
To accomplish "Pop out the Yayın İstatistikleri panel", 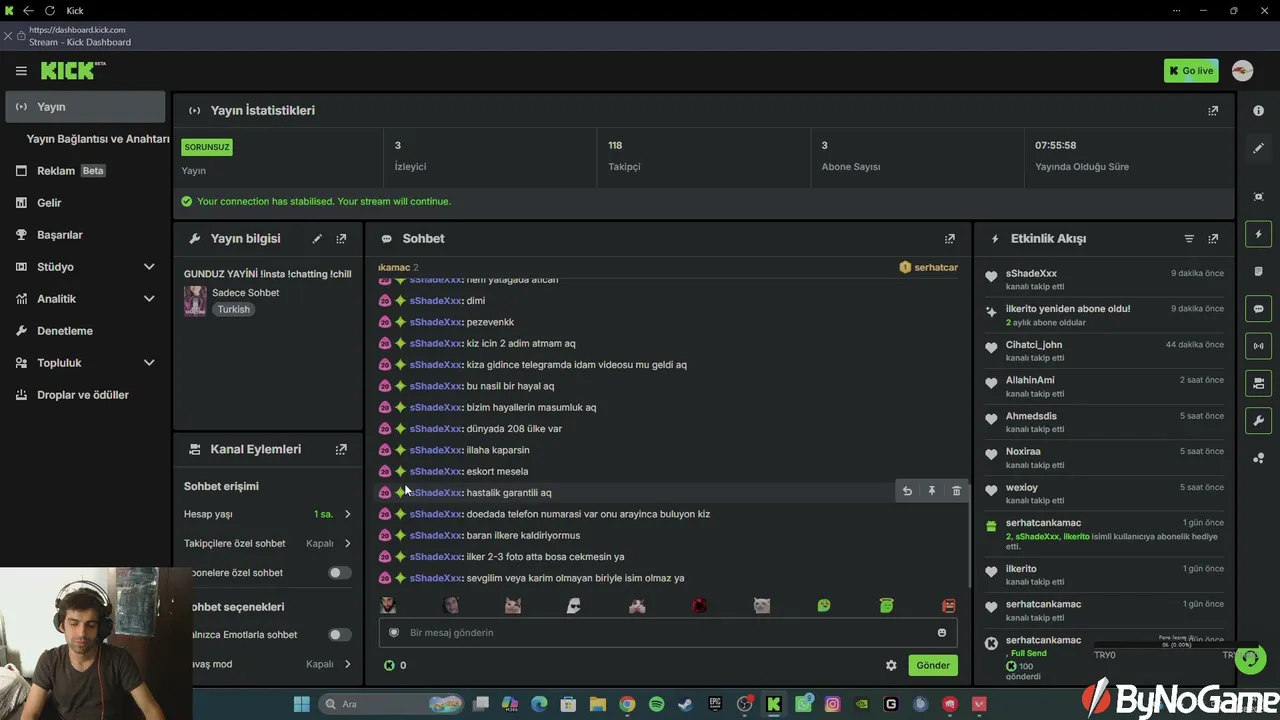I will pos(1213,111).
